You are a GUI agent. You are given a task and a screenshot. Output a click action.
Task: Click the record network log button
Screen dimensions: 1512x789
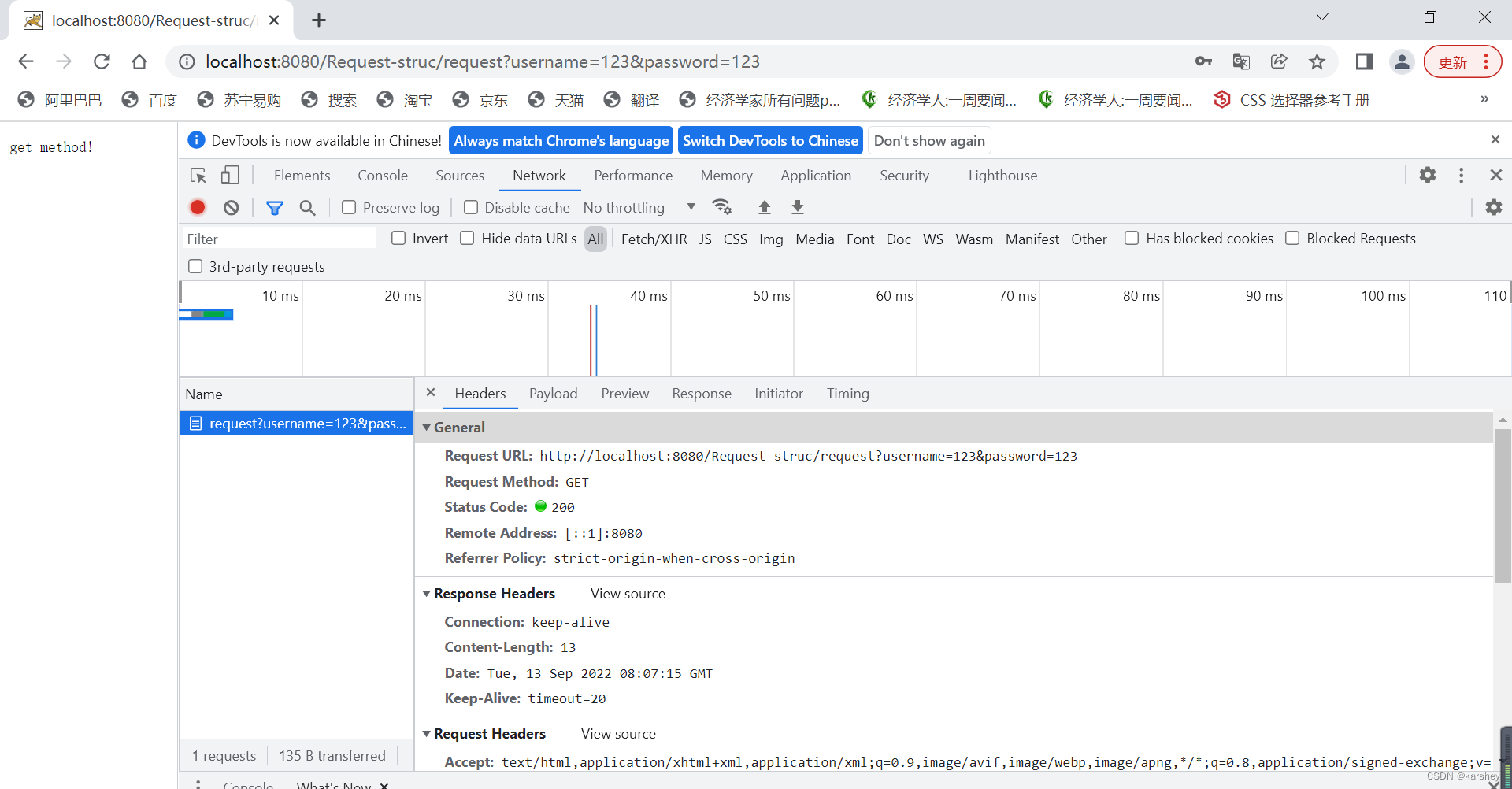point(198,207)
